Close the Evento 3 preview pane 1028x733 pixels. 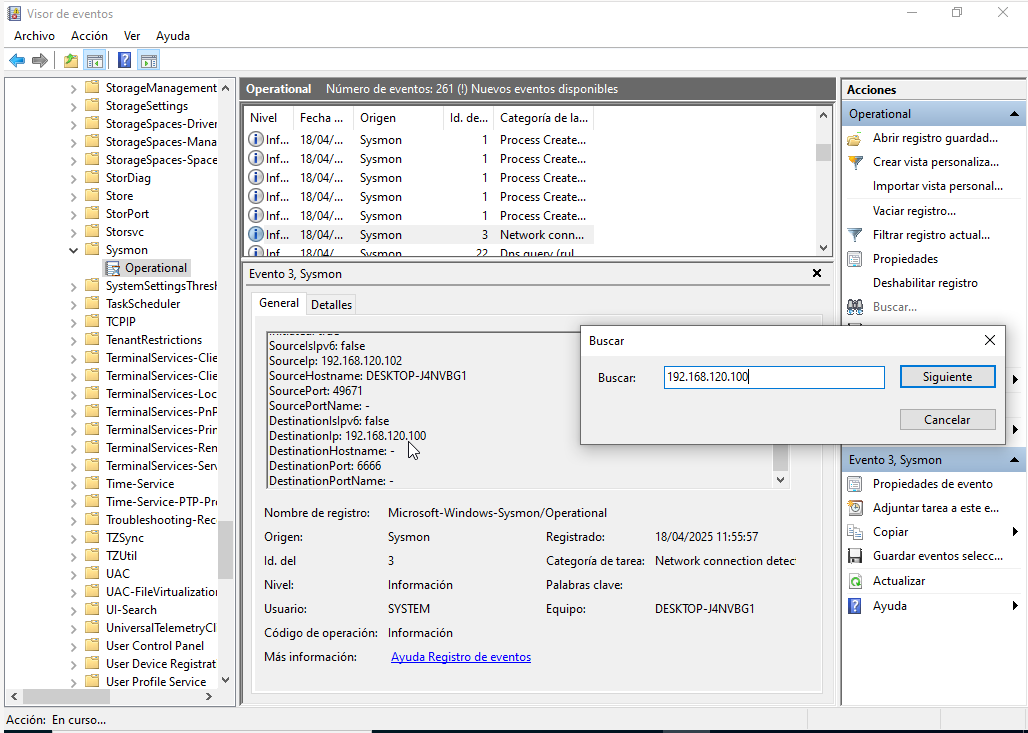(817, 273)
